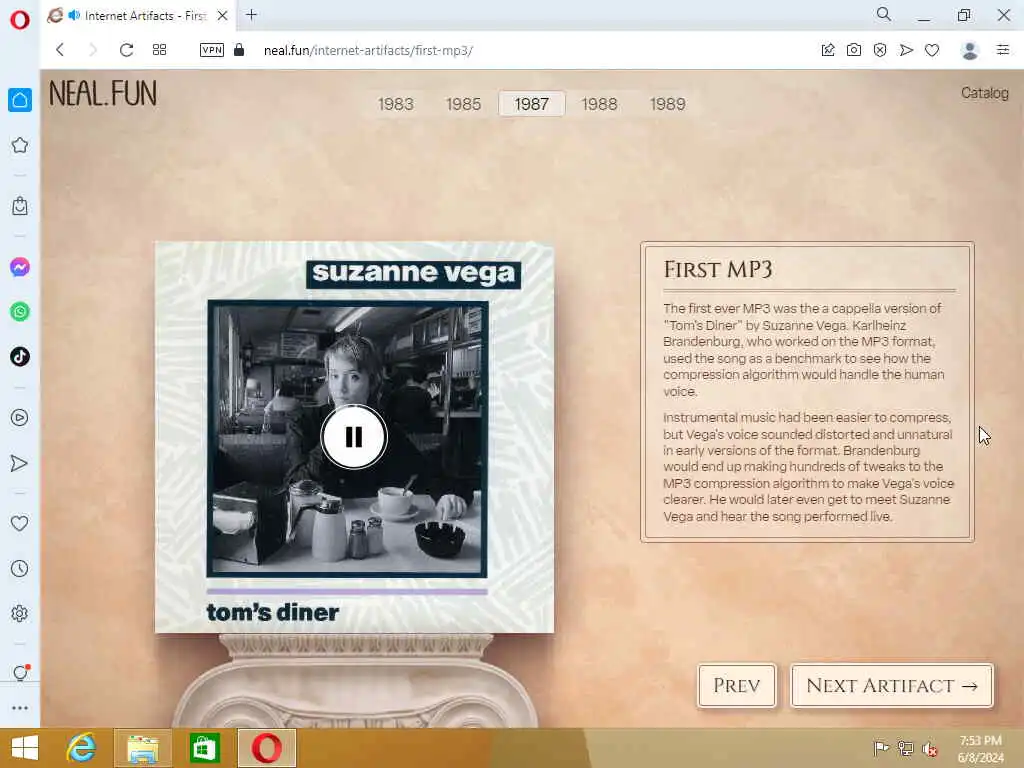Open a new tab
The height and width of the screenshot is (768, 1024).
pos(251,15)
